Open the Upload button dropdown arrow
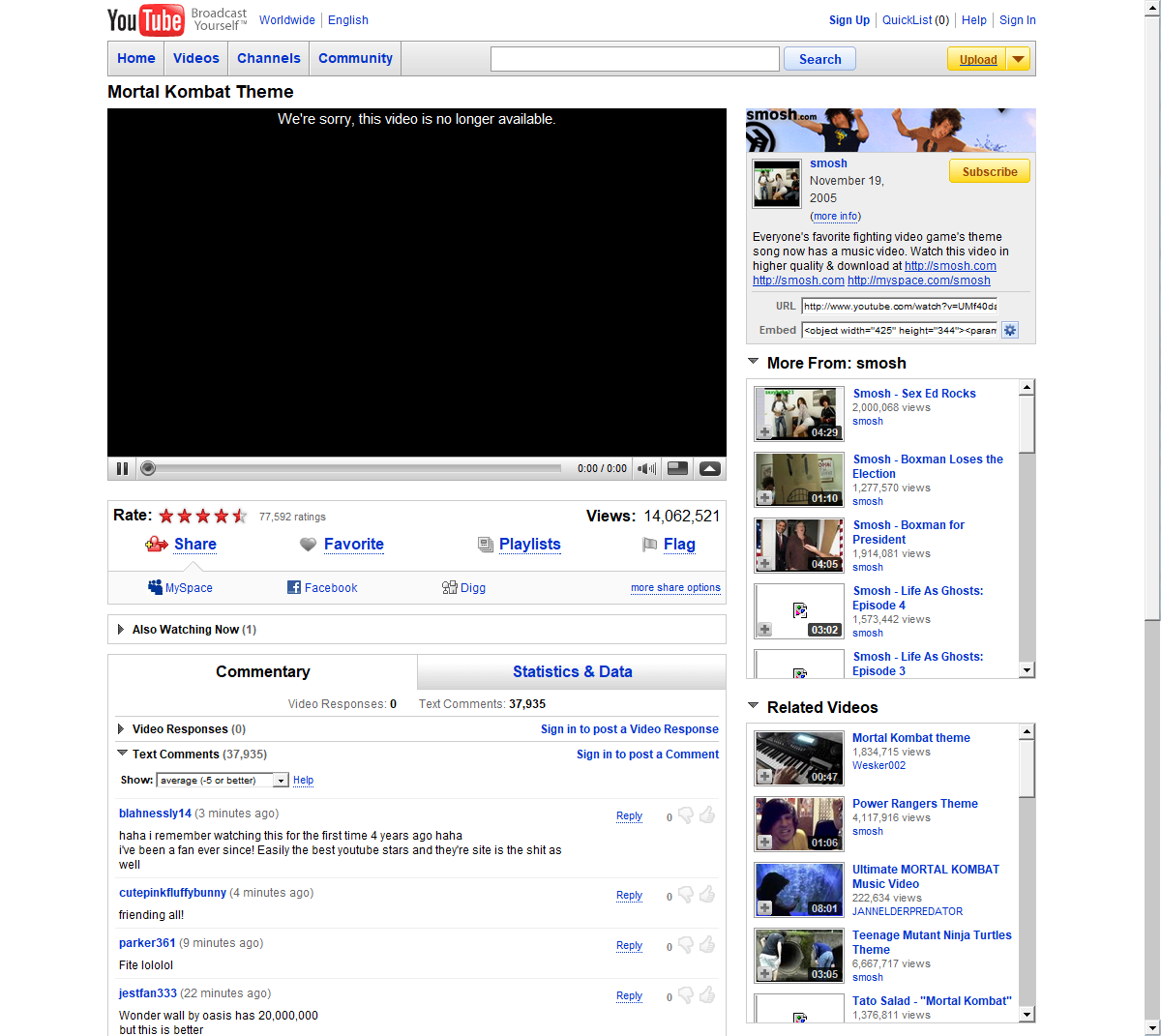The width and height of the screenshot is (1161, 1036). coord(1018,59)
